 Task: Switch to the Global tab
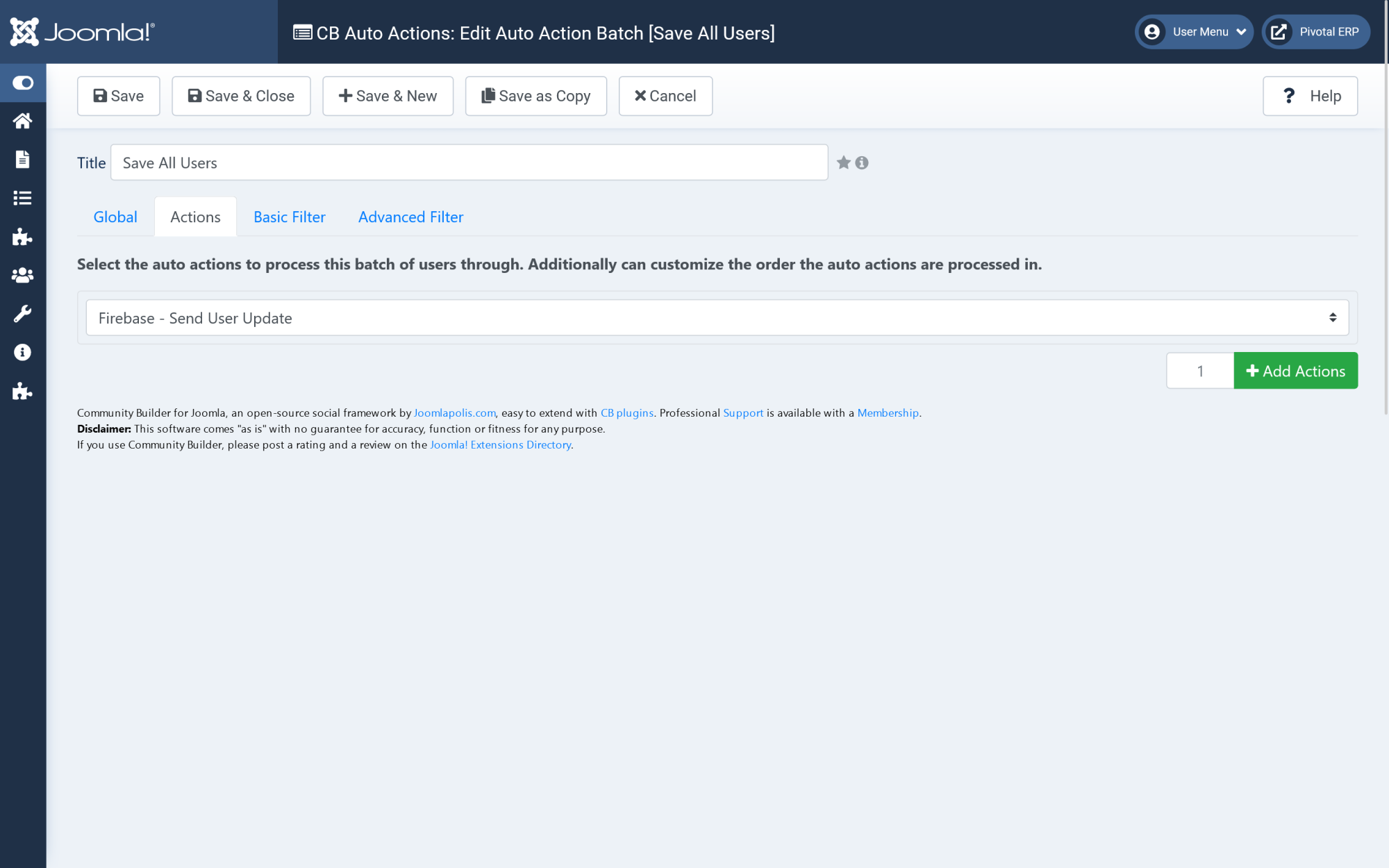pos(115,217)
